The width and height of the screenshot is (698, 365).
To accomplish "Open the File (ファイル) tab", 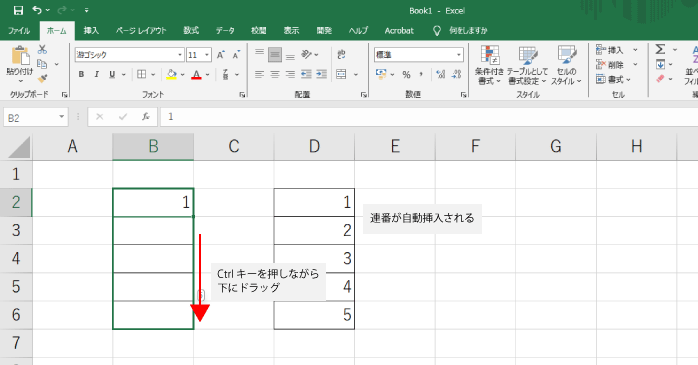I will pos(19,31).
